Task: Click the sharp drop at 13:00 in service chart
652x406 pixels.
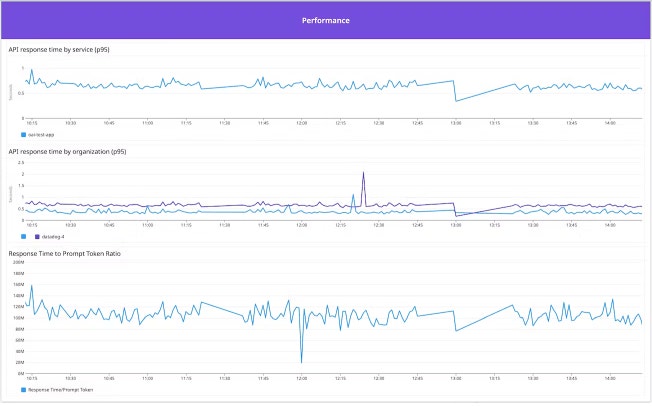Action: click(456, 100)
